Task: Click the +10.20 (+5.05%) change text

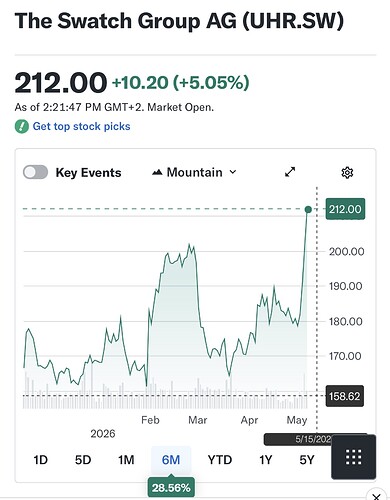Action: [181, 82]
